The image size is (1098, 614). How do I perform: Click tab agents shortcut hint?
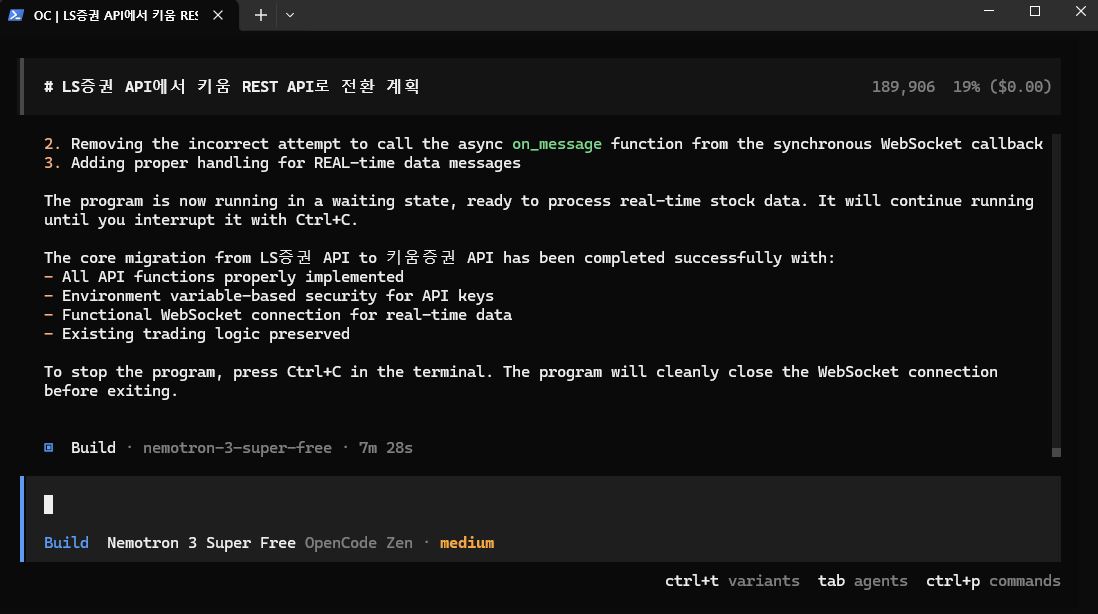[862, 580]
